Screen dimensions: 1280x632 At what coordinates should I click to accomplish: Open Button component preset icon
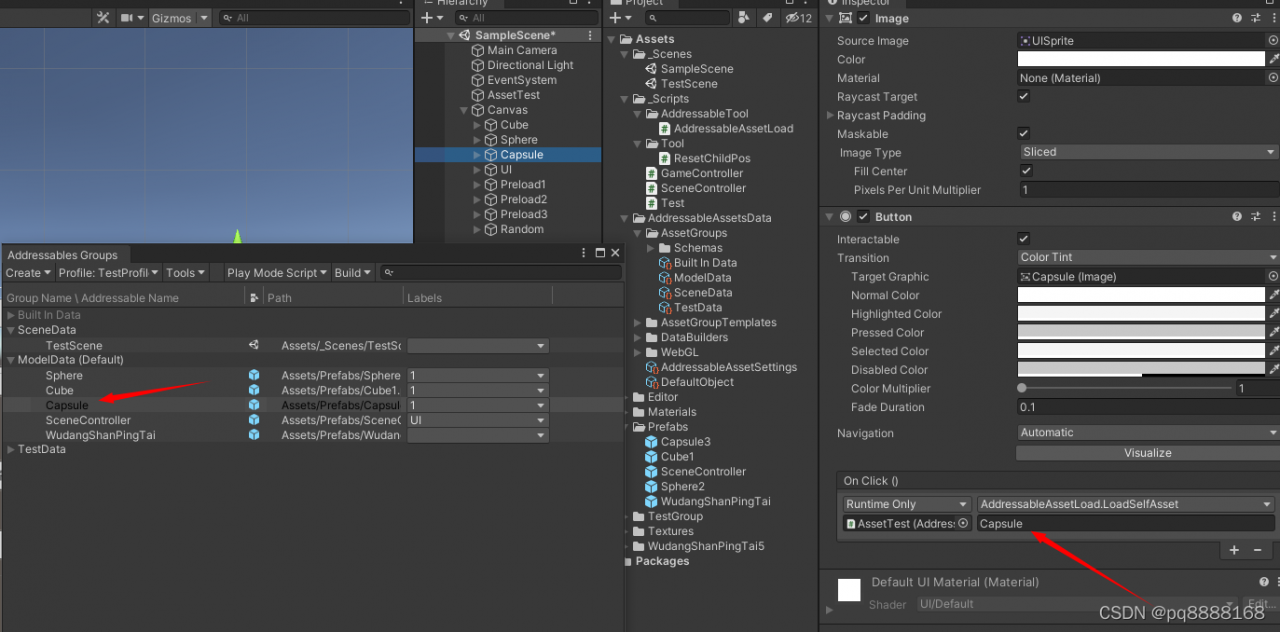pyautogui.click(x=1254, y=216)
